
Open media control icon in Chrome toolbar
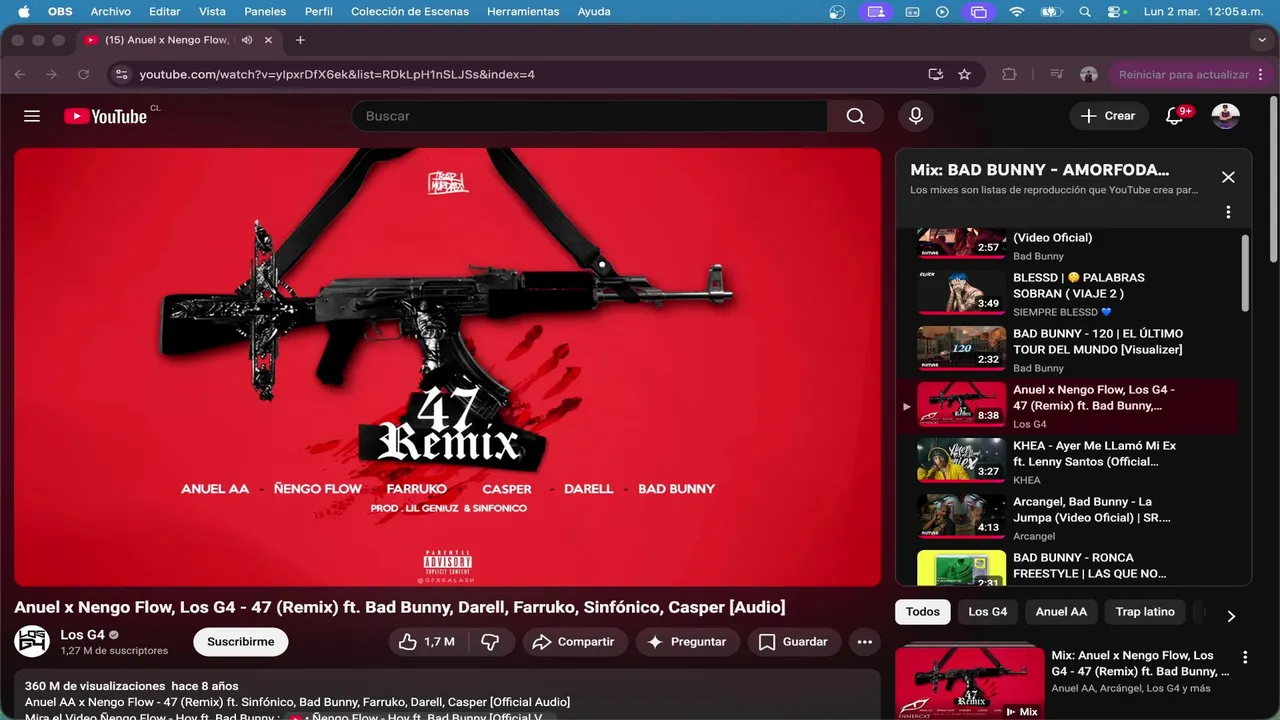1057,74
